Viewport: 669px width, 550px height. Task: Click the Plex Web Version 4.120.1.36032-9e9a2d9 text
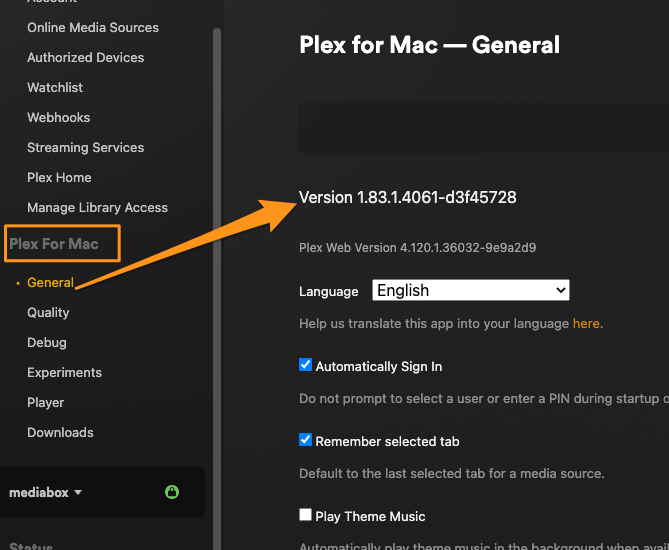(417, 247)
